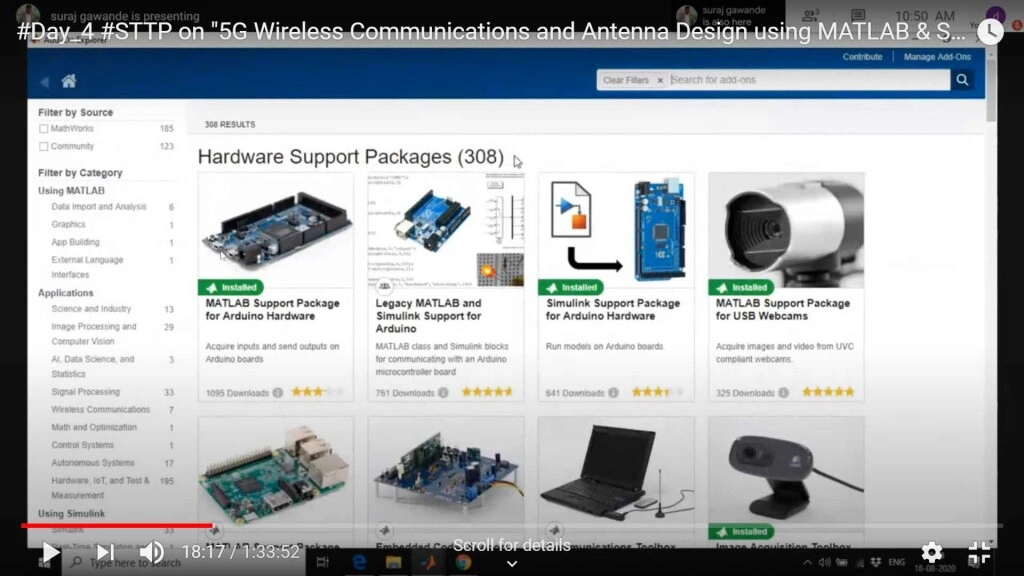Click the Search for add-ons field

[808, 80]
